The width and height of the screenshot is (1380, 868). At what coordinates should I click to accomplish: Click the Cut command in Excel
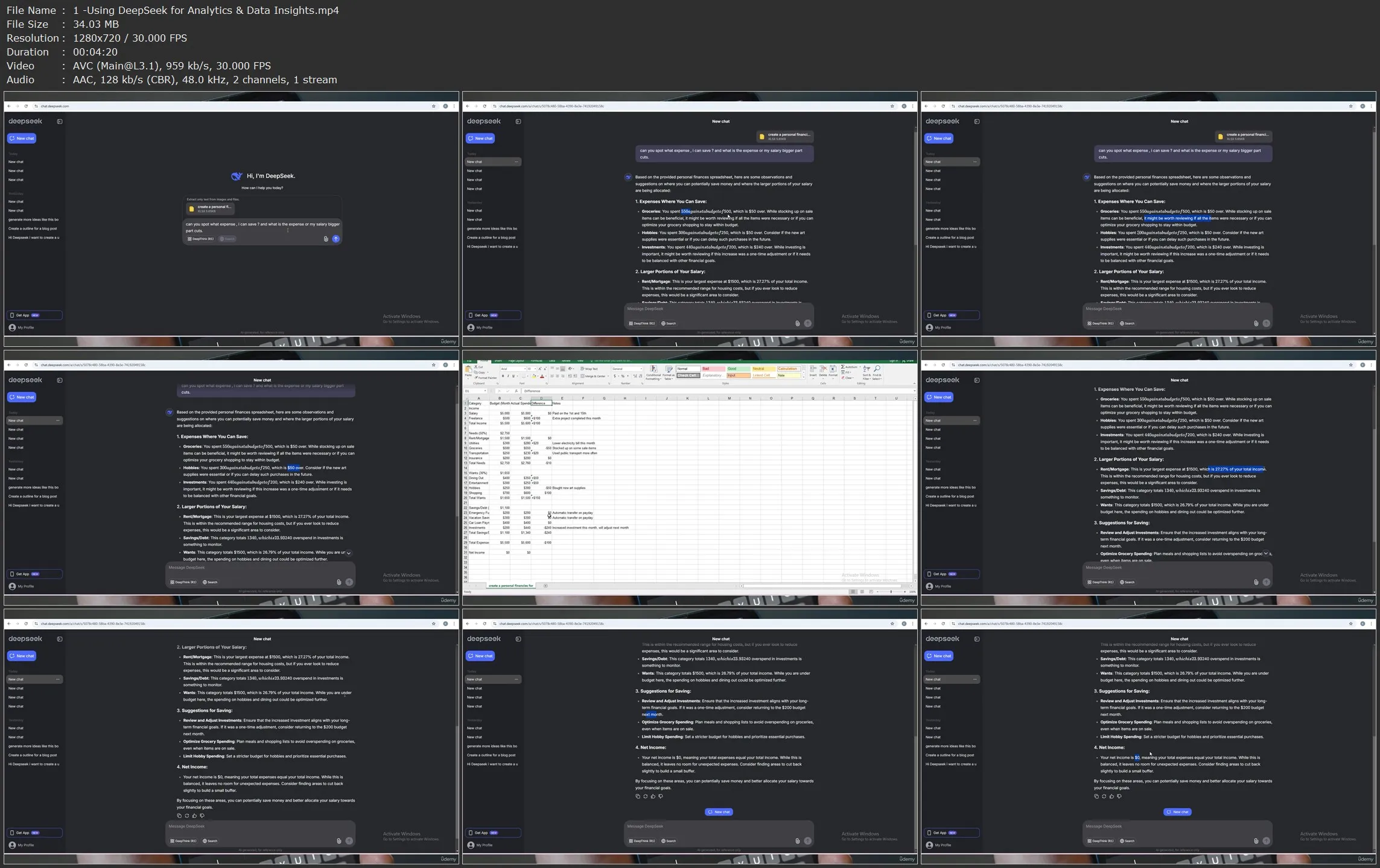click(x=479, y=367)
